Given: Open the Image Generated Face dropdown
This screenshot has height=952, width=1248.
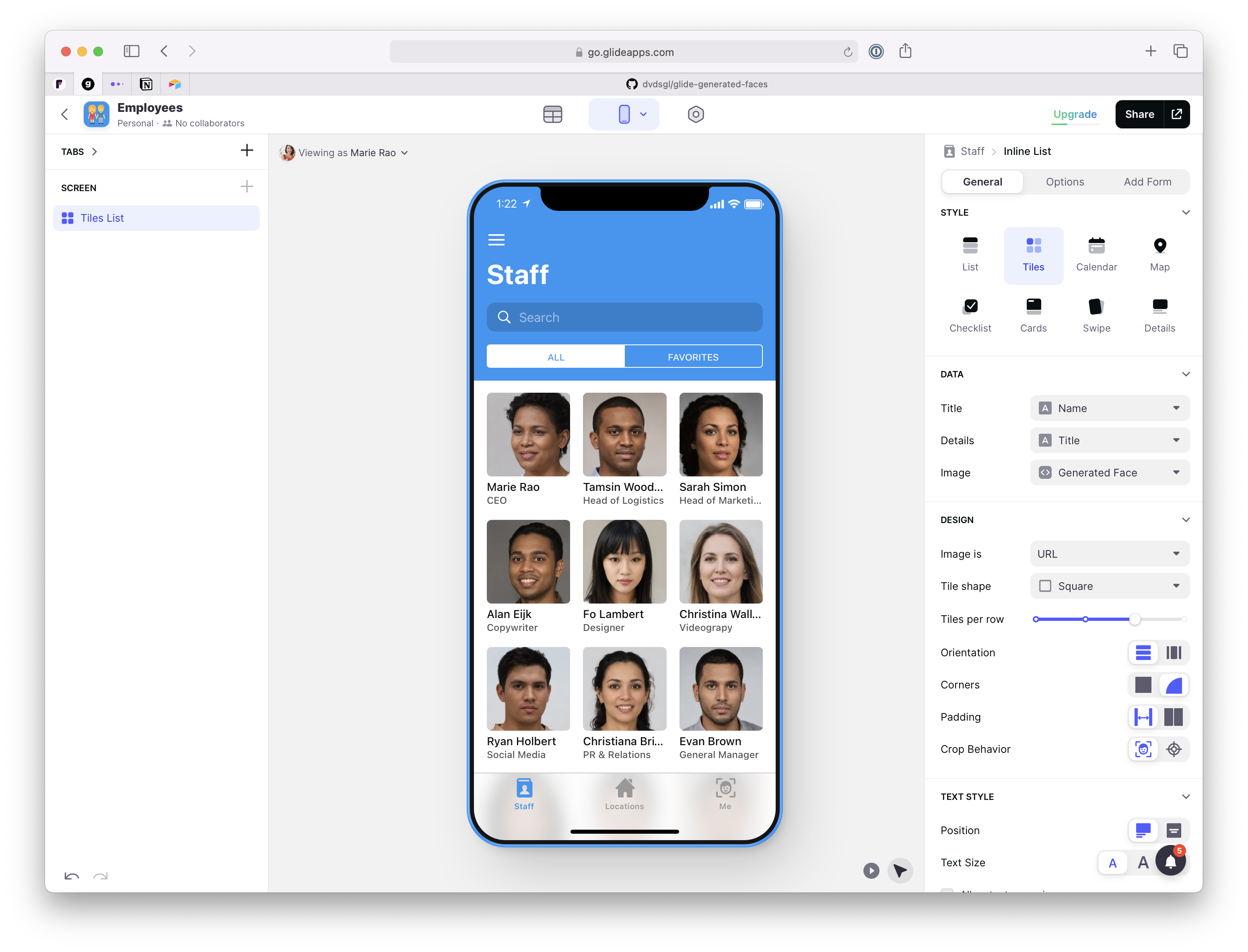Looking at the screenshot, I should coord(1109,473).
